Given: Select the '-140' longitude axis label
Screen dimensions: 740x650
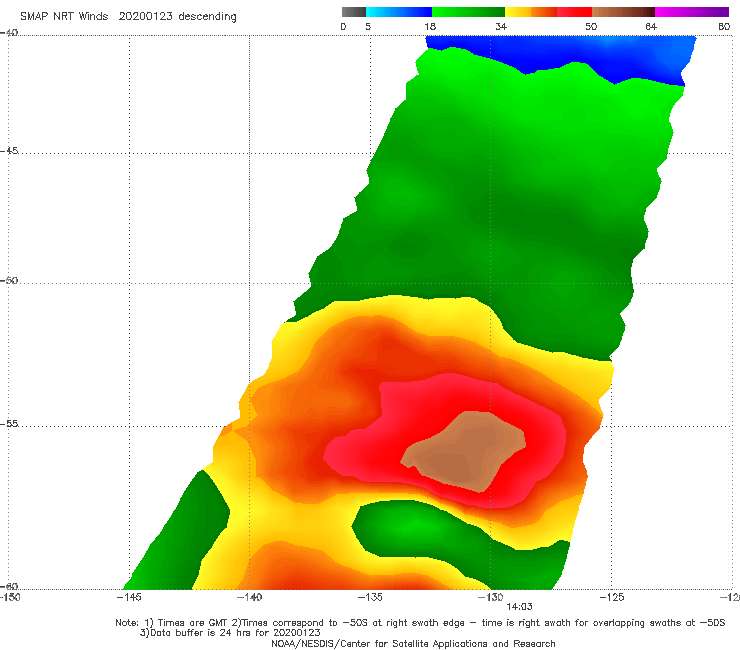Looking at the screenshot, I should [x=249, y=597].
